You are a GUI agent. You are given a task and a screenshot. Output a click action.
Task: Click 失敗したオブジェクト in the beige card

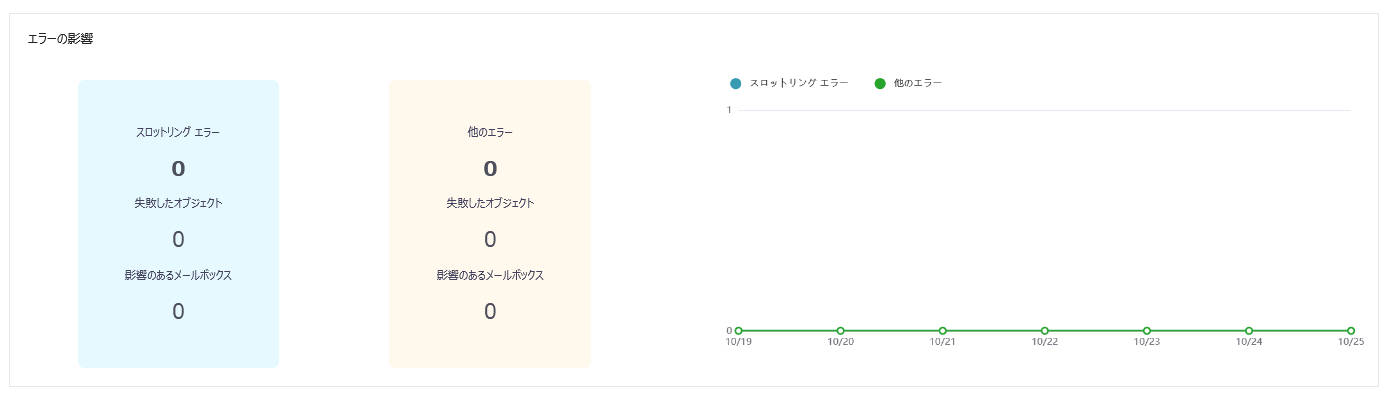point(490,203)
